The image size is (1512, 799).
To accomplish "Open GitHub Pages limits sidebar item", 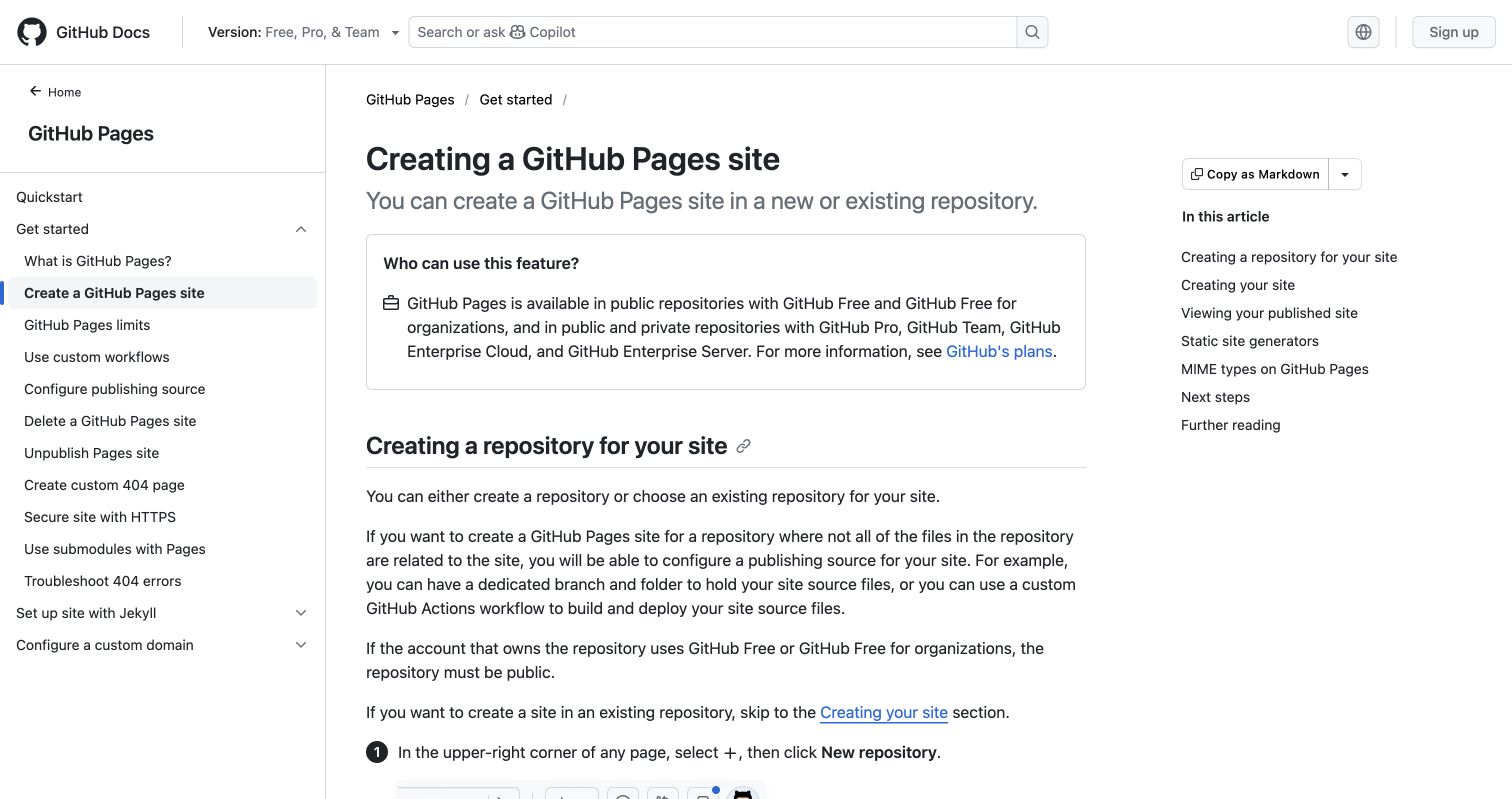I will pyautogui.click(x=87, y=325).
